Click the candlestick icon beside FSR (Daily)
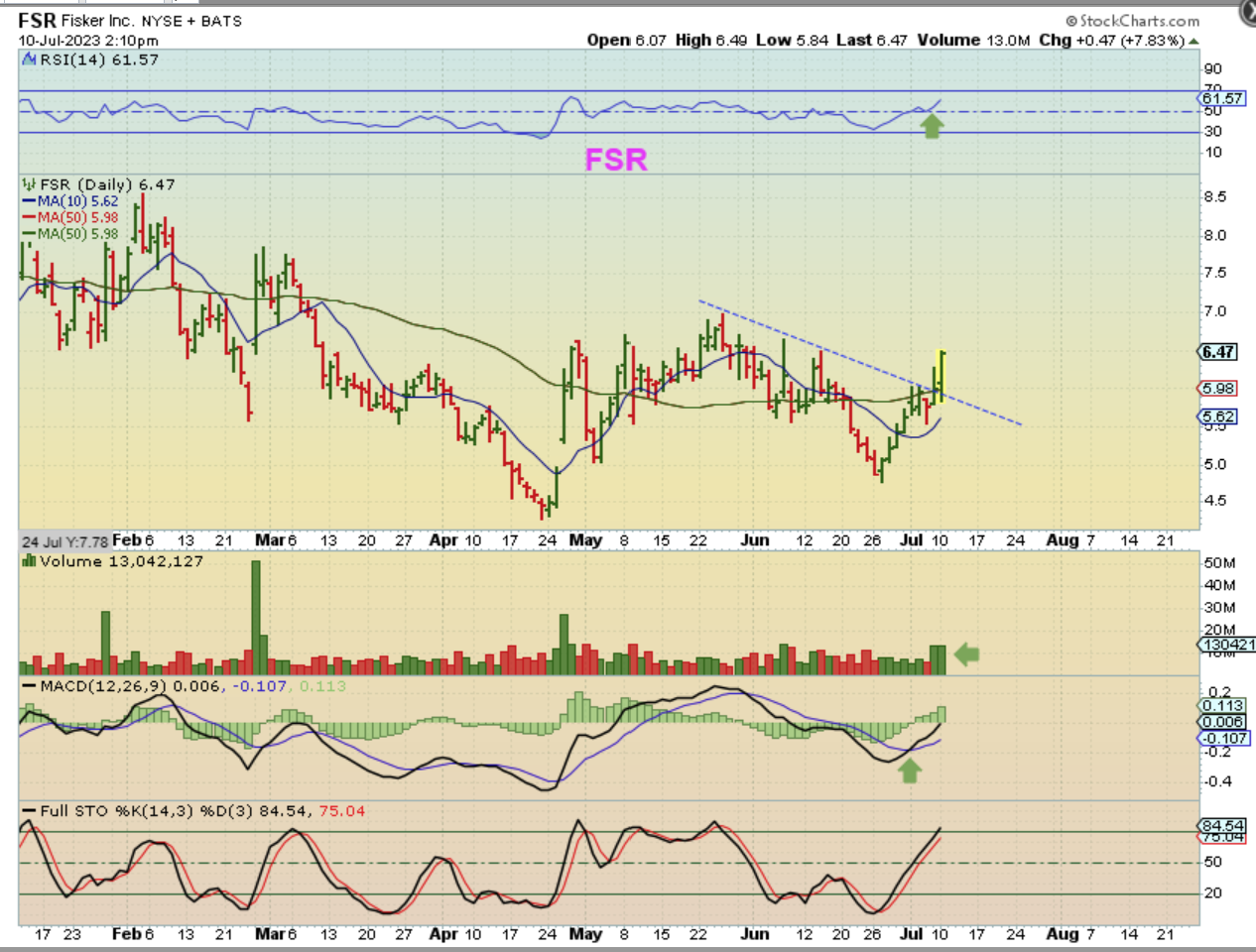The height and width of the screenshot is (952, 1256). [29, 184]
